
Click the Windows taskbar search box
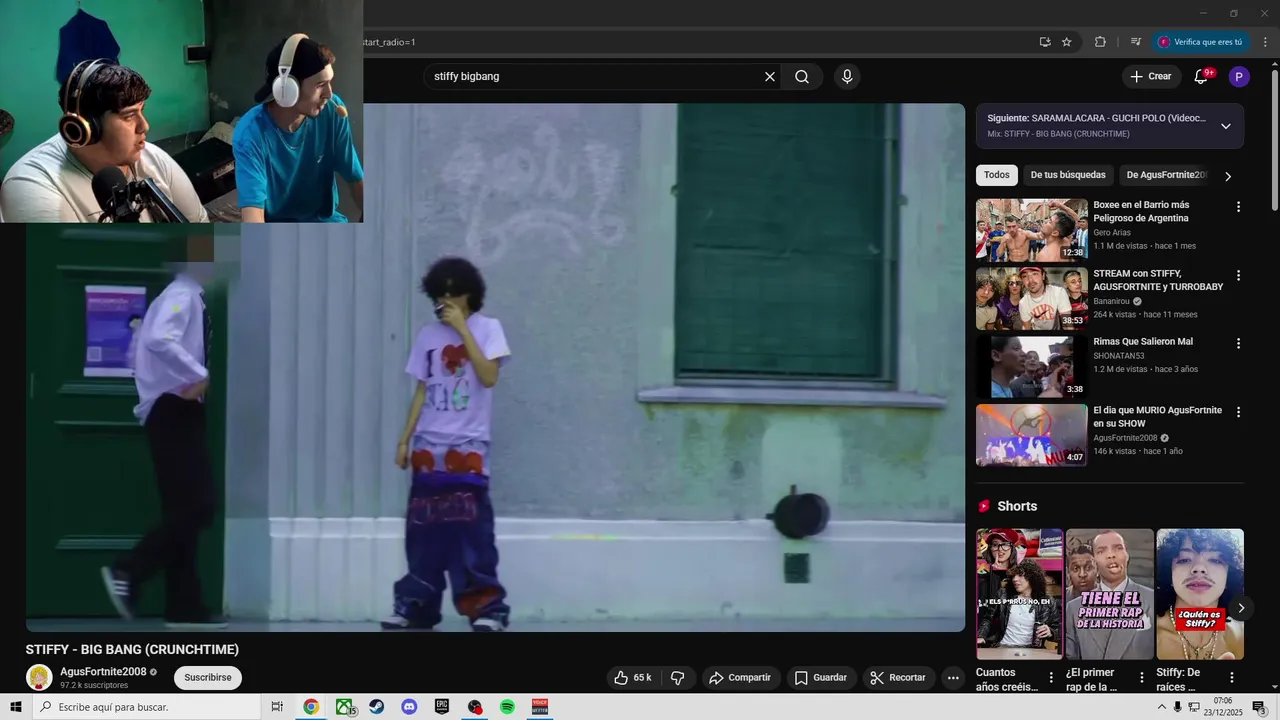146,707
